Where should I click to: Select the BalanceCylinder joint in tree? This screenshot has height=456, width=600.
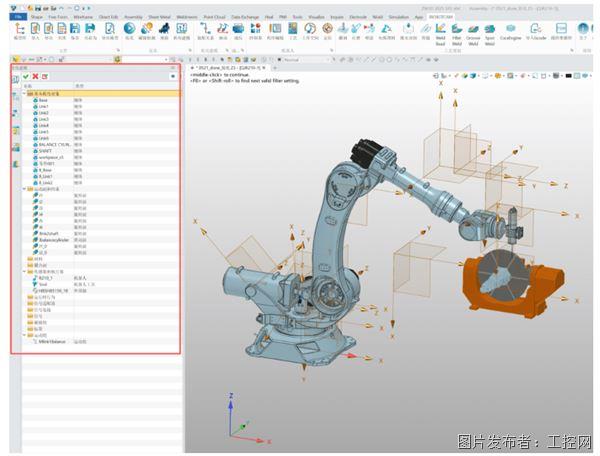point(54,240)
